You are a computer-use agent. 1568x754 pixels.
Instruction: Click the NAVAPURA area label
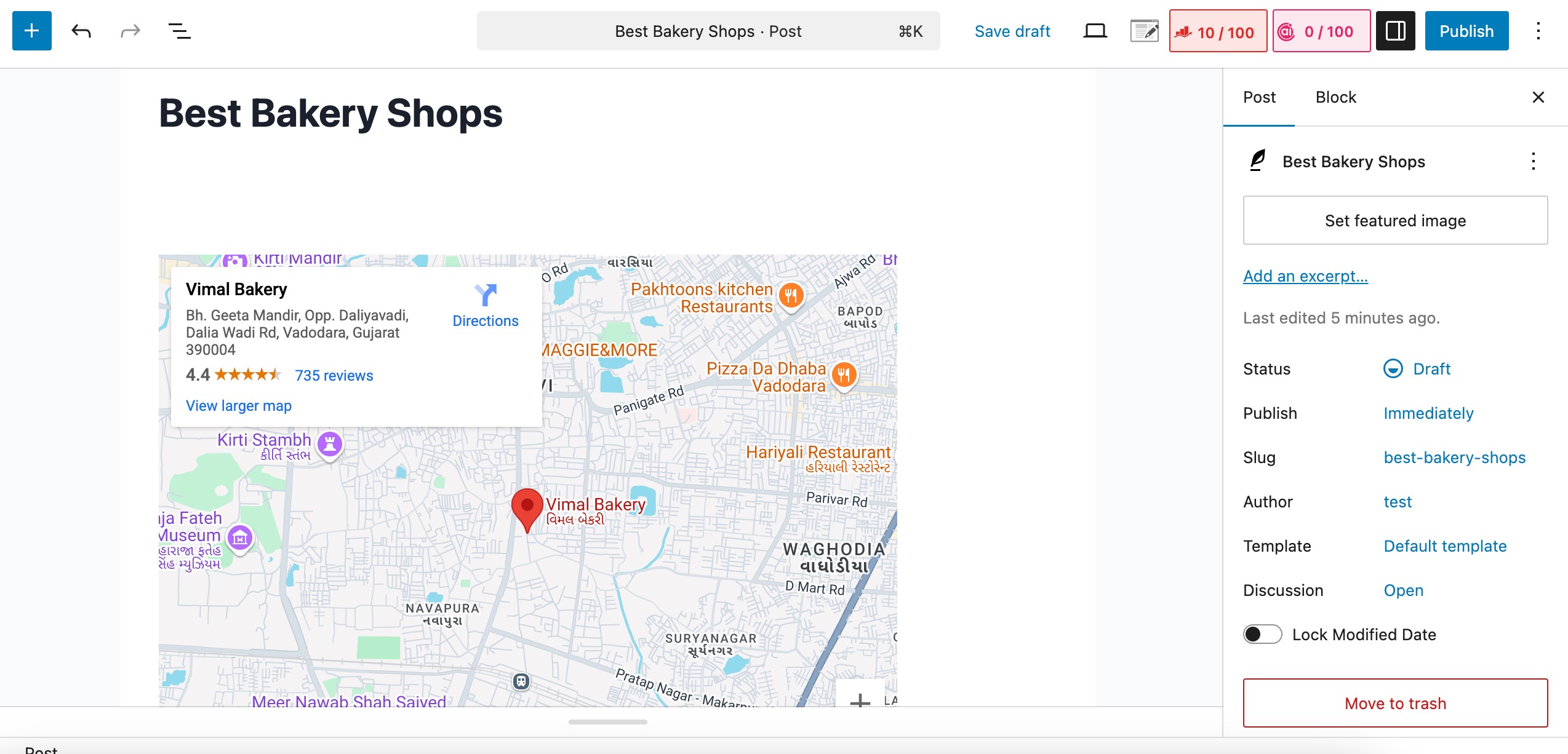pos(442,614)
